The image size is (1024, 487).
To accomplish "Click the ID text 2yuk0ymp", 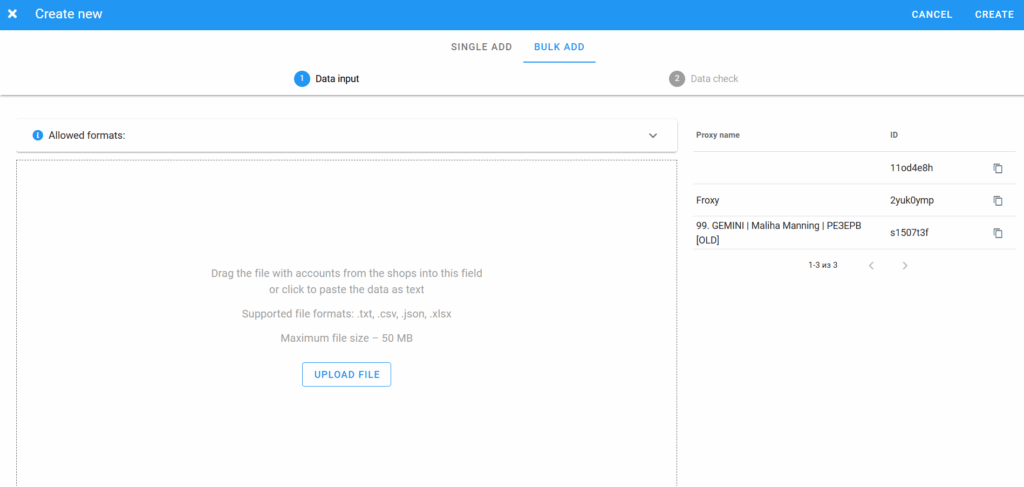I will click(x=912, y=200).
